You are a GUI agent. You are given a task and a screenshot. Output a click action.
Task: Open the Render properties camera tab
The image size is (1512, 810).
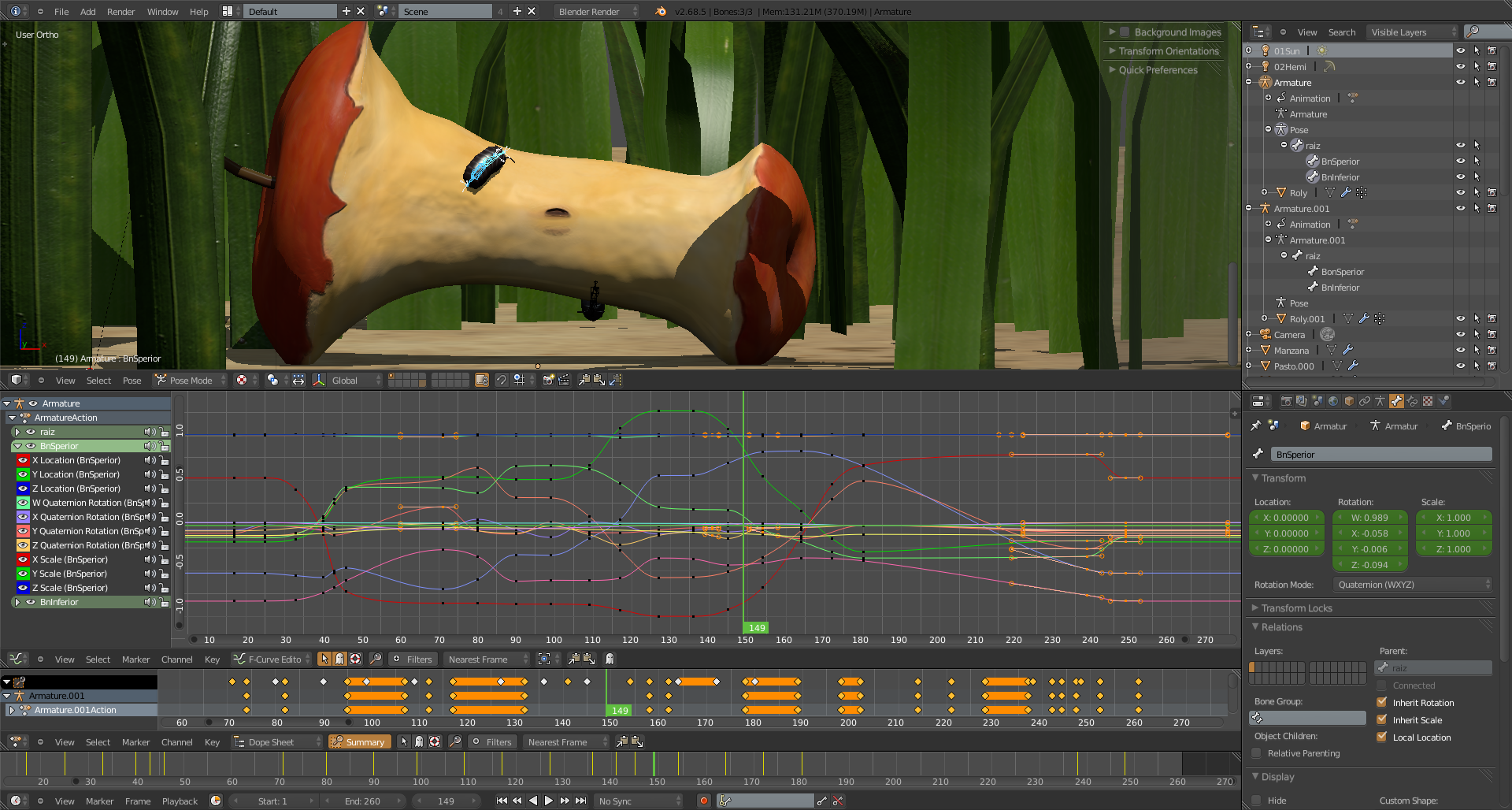[1286, 401]
